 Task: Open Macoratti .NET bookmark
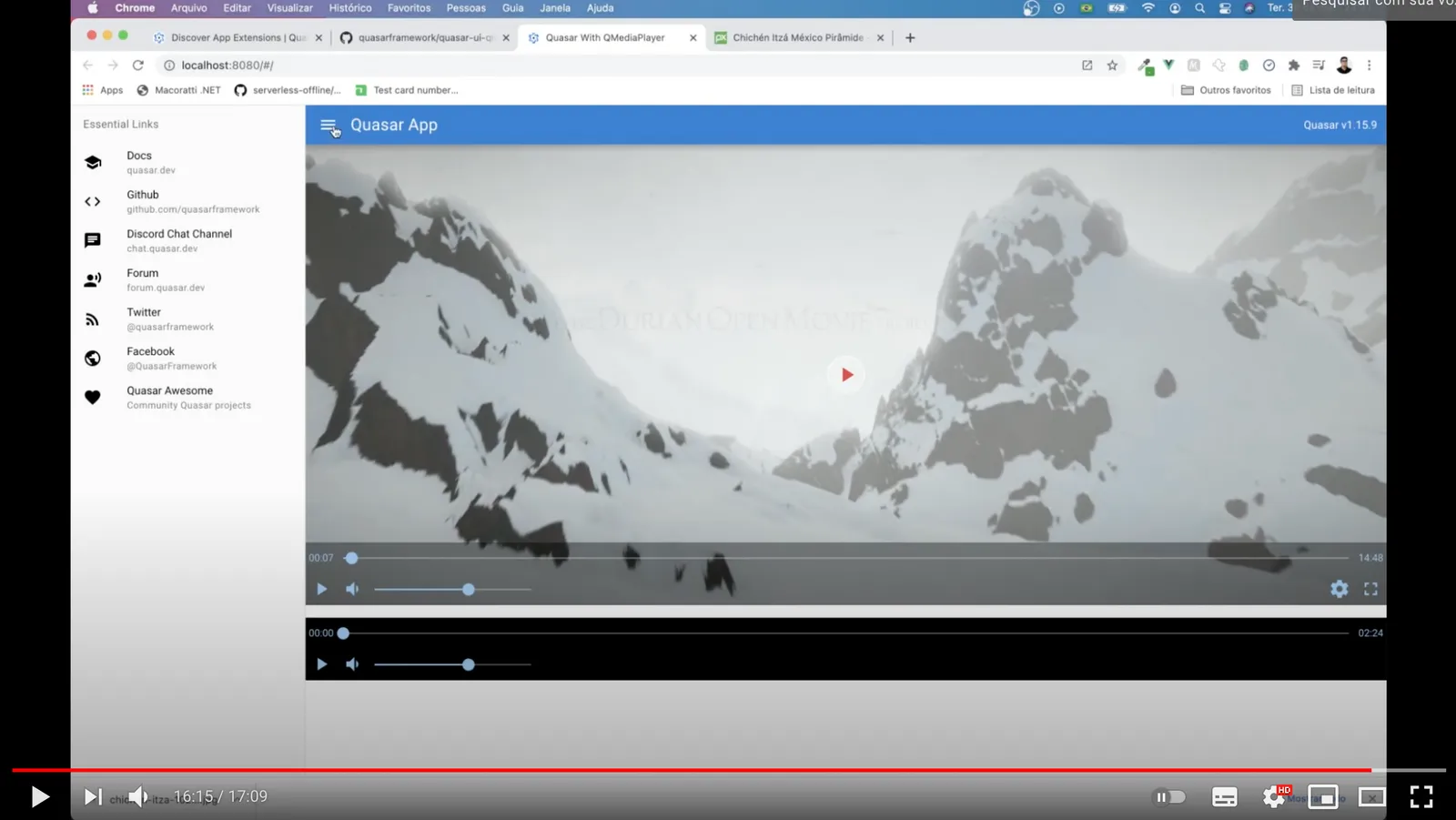(179, 90)
